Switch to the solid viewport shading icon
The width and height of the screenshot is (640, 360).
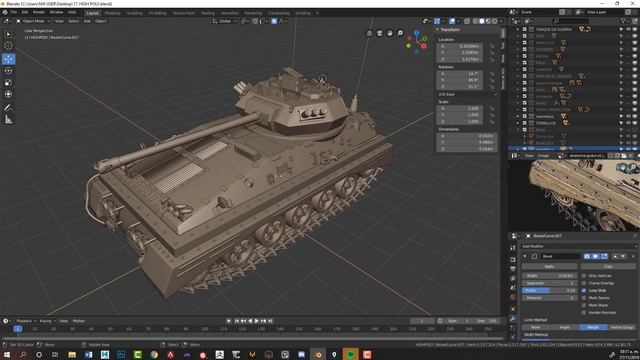[482, 21]
